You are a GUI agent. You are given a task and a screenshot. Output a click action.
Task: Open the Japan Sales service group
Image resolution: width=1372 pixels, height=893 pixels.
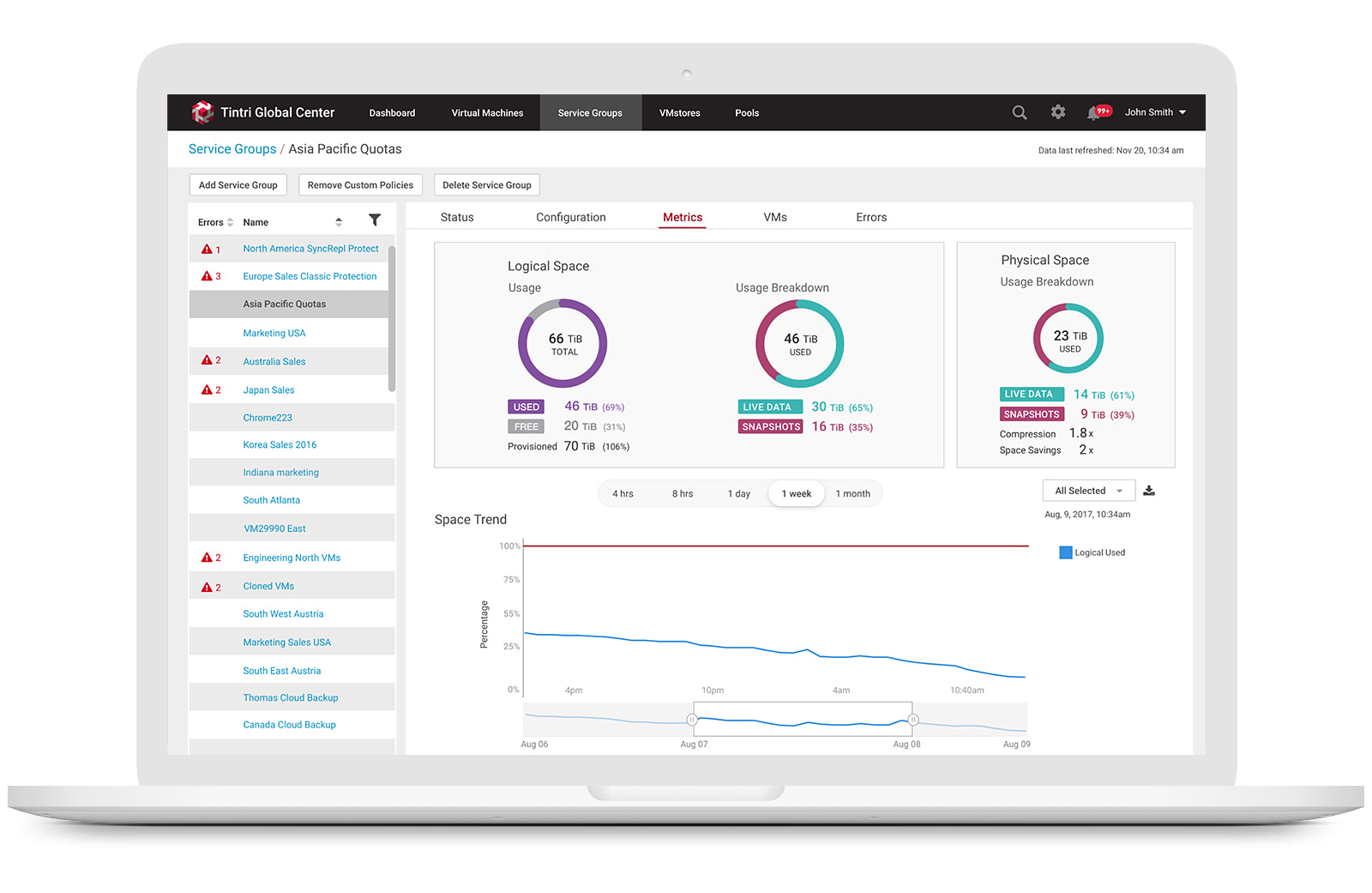(268, 389)
